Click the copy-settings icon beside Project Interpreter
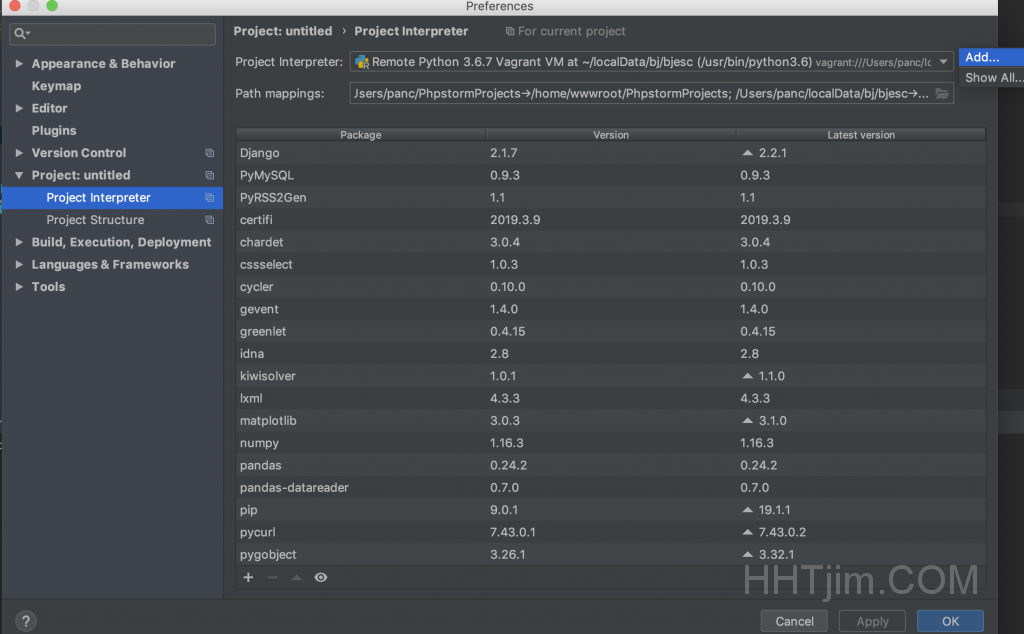 coord(208,198)
